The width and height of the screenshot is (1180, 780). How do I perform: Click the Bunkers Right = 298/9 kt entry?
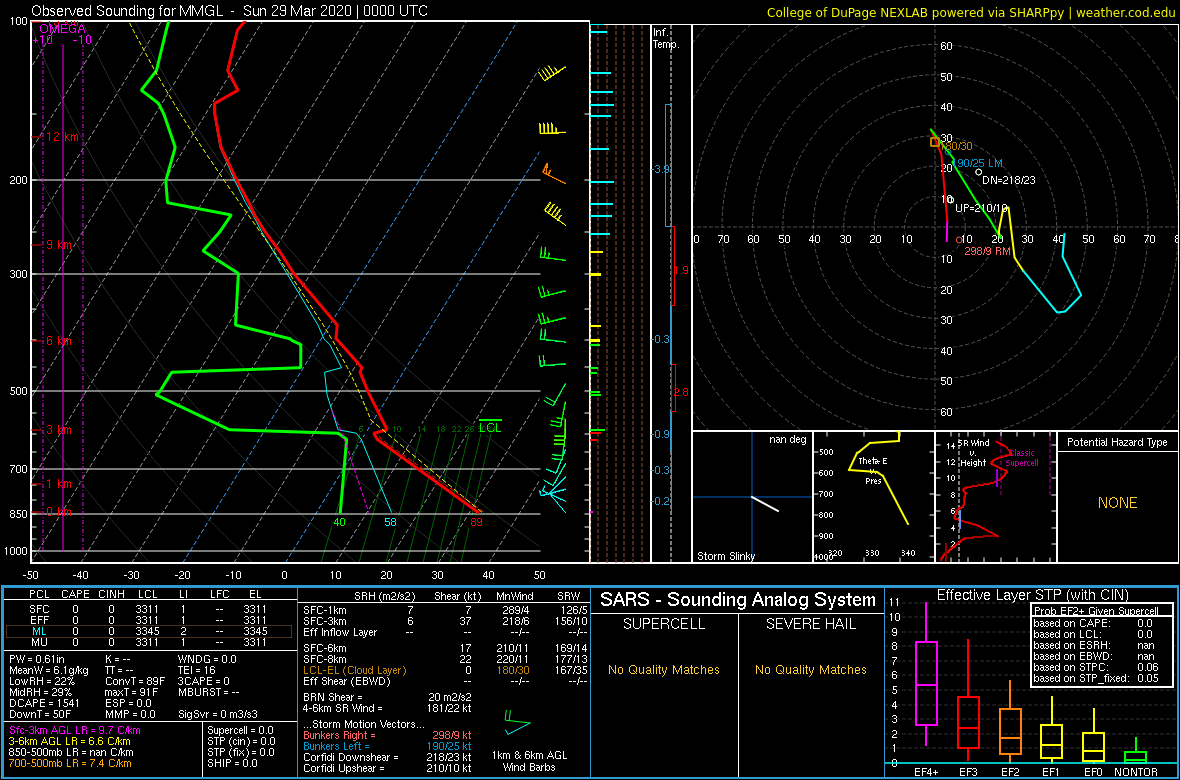coord(387,735)
